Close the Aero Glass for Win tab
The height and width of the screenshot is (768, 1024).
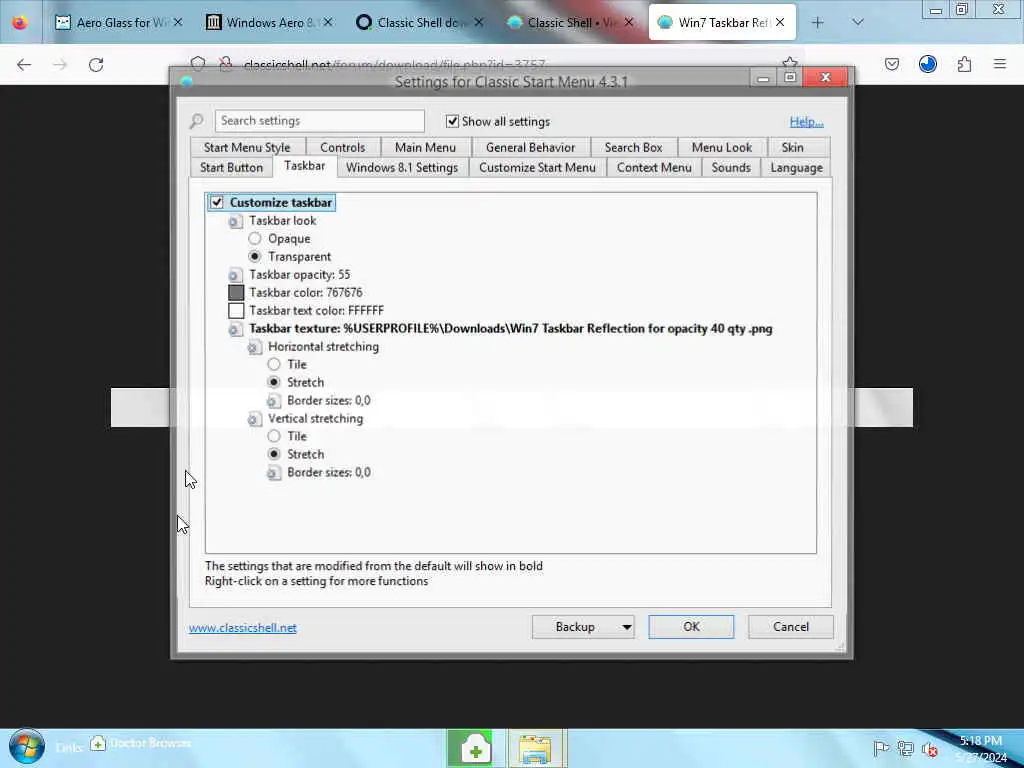(x=178, y=22)
